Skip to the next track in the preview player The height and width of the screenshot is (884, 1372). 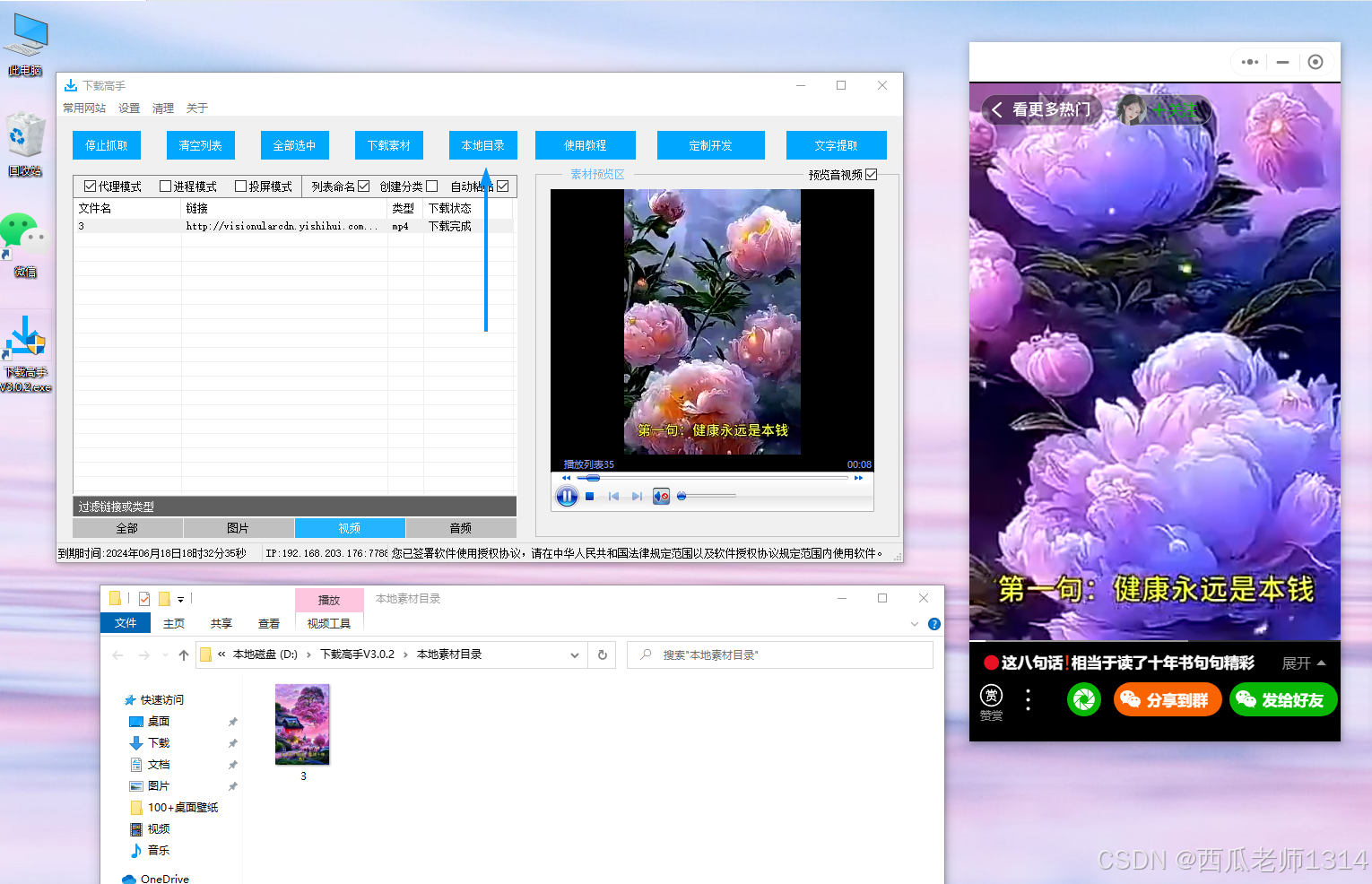(637, 496)
